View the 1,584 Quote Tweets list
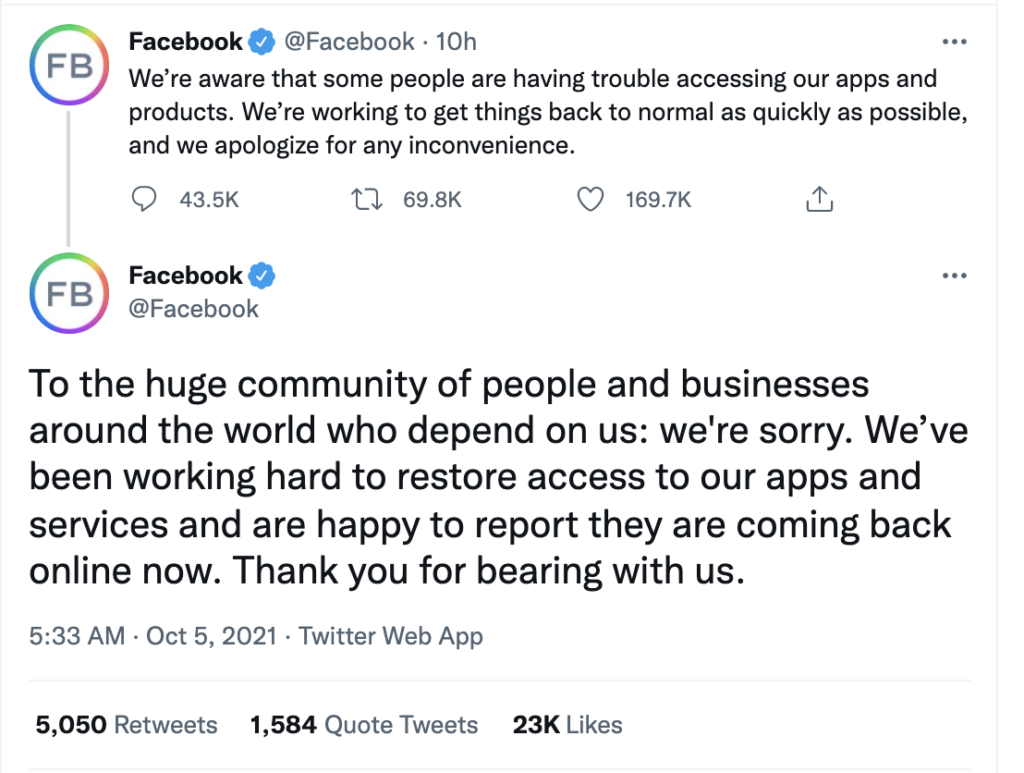Image resolution: width=1024 pixels, height=773 pixels. coord(364,725)
